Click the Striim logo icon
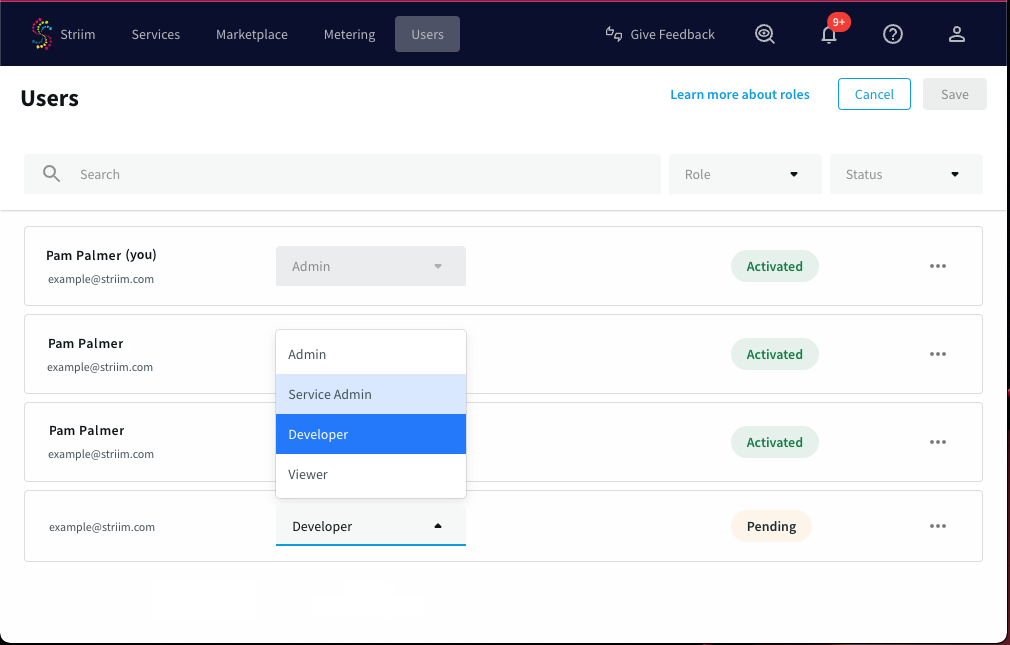1010x645 pixels. coord(42,34)
